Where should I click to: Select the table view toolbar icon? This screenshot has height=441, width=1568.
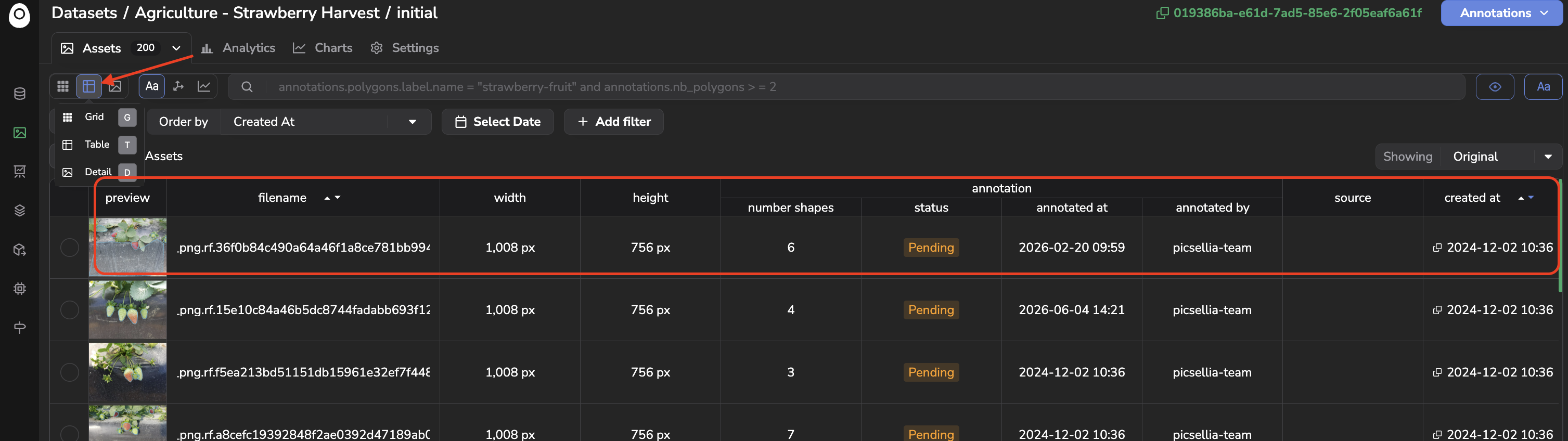(x=89, y=86)
